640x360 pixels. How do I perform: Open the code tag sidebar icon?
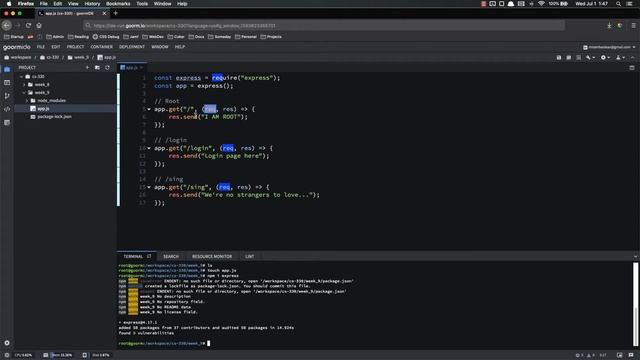(x=7, y=109)
